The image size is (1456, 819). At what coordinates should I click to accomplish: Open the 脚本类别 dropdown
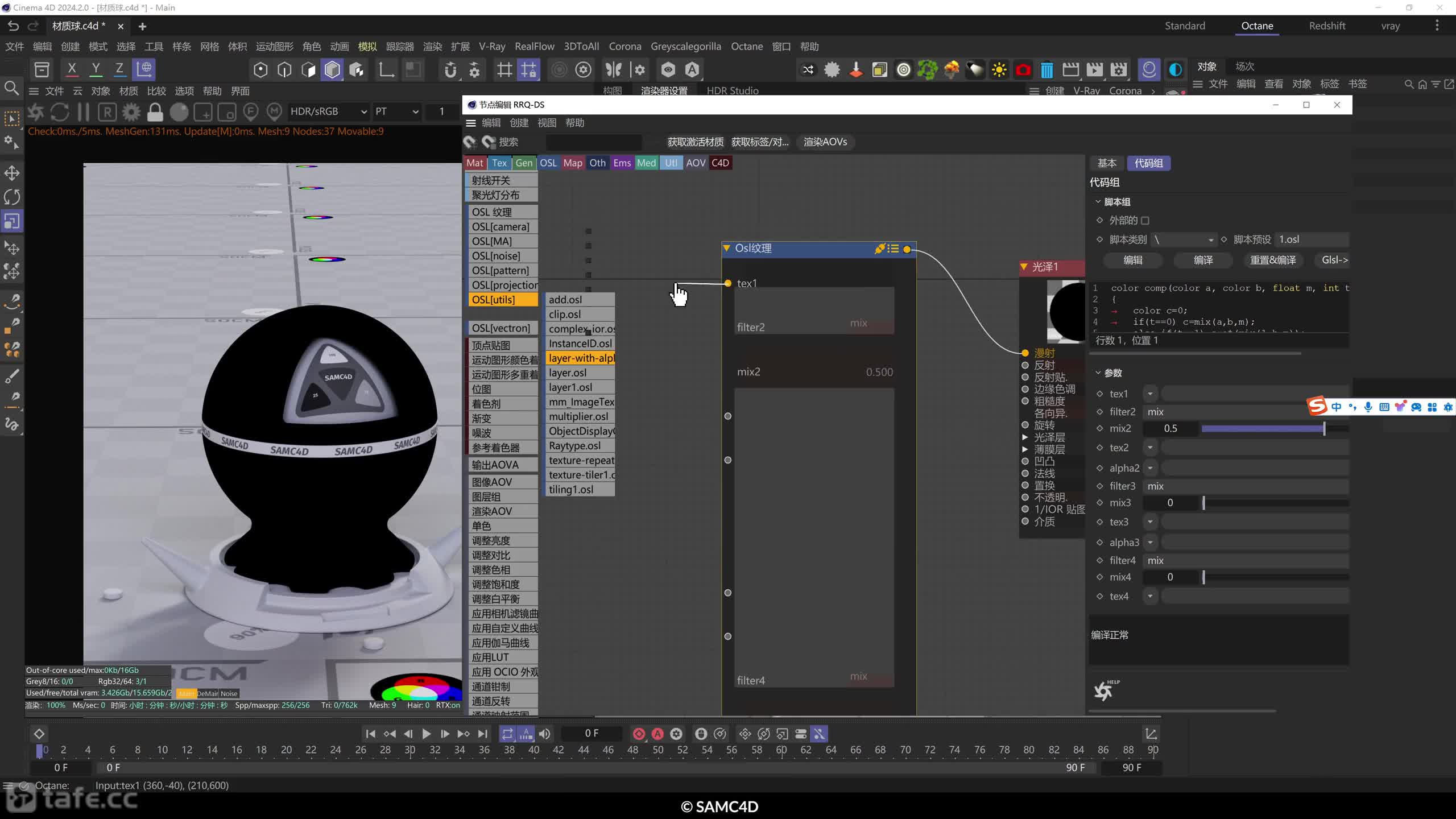[1184, 240]
